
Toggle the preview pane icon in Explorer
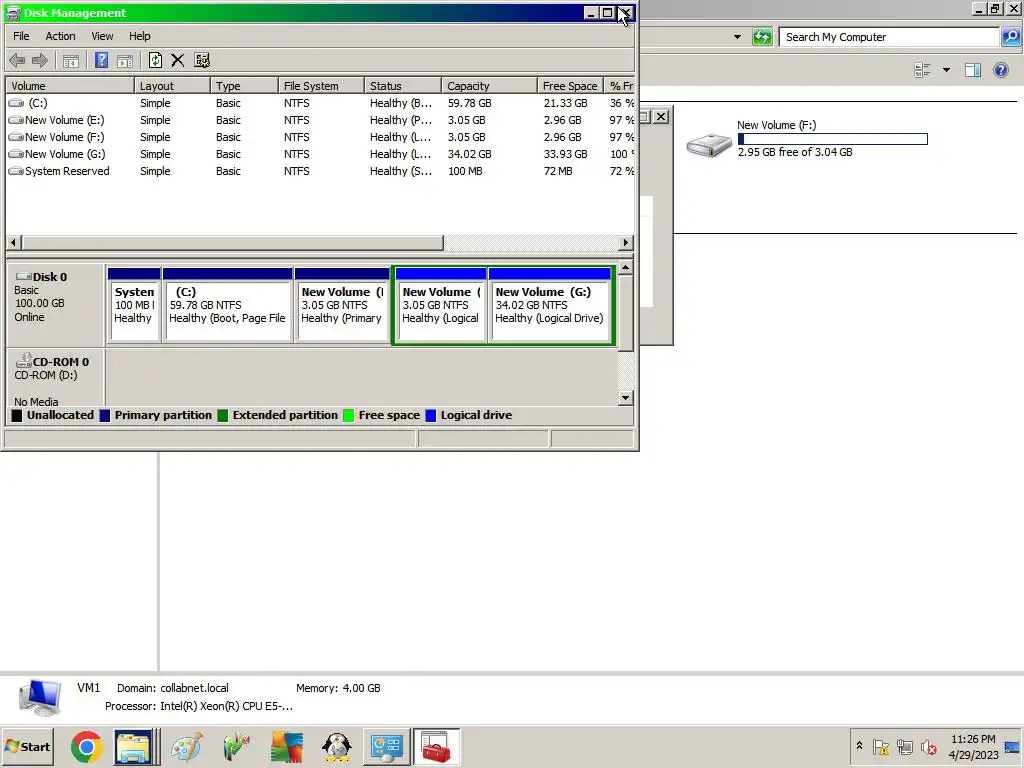pos(973,70)
